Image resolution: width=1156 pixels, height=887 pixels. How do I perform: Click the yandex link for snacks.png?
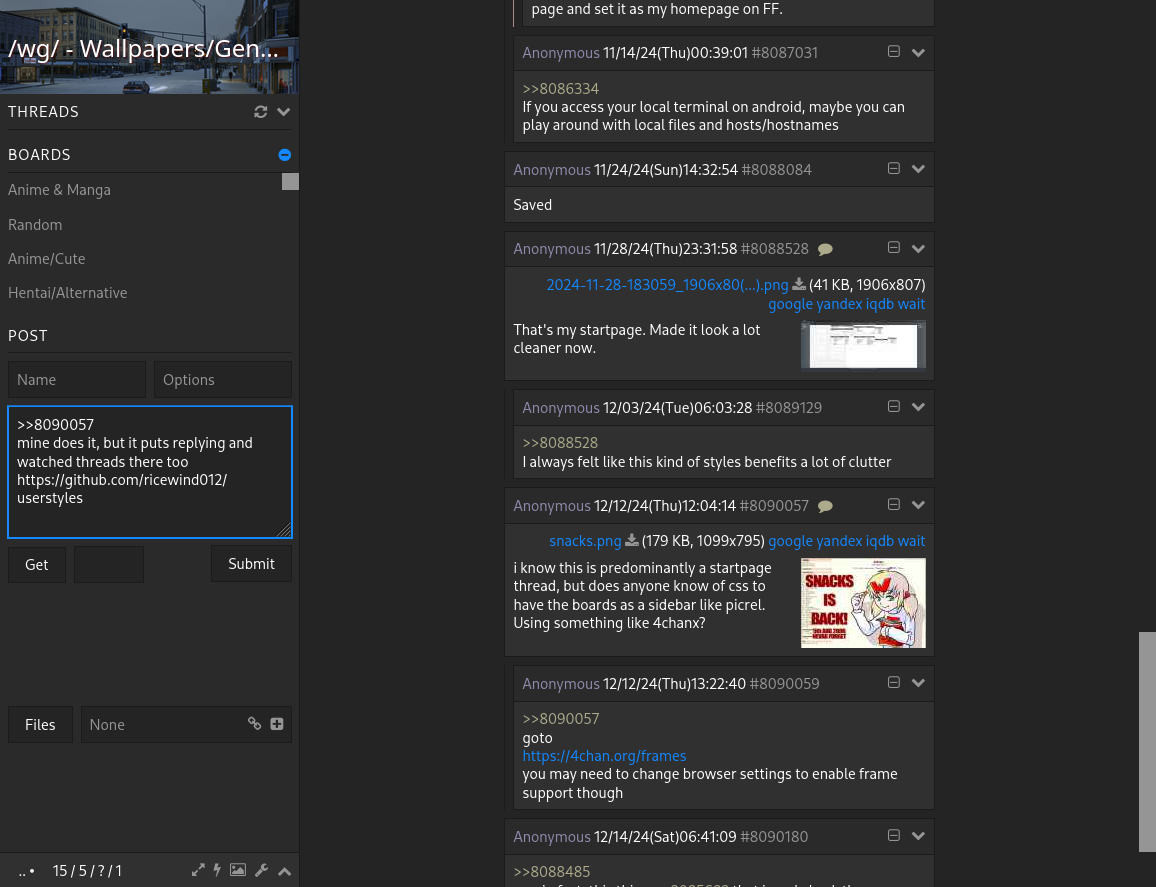(839, 541)
